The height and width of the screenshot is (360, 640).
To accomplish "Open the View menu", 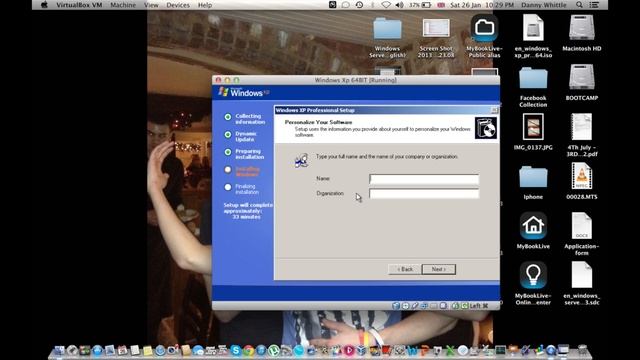I will point(151,5).
